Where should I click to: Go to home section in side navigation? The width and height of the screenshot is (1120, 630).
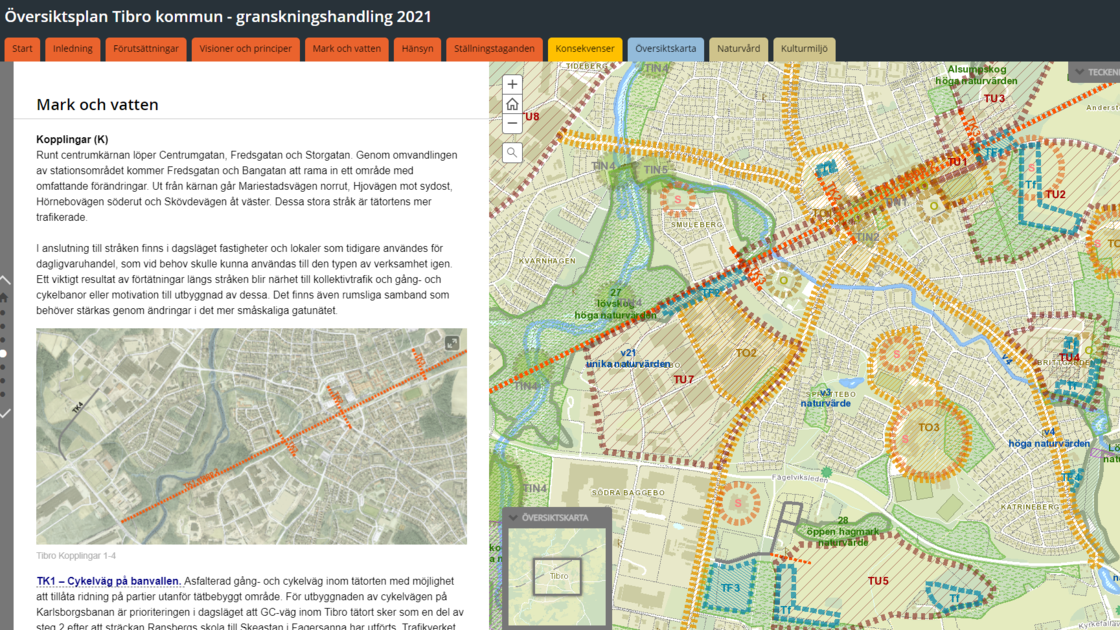(x=4, y=298)
